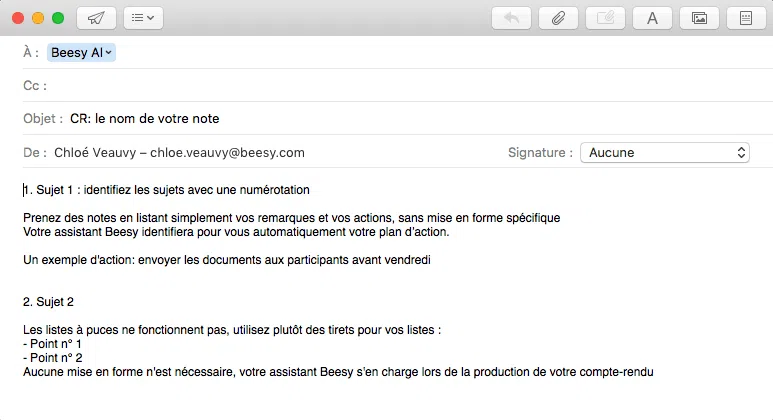Open the Signature dropdown set to Aucune
This screenshot has width=773, height=420.
665,153
